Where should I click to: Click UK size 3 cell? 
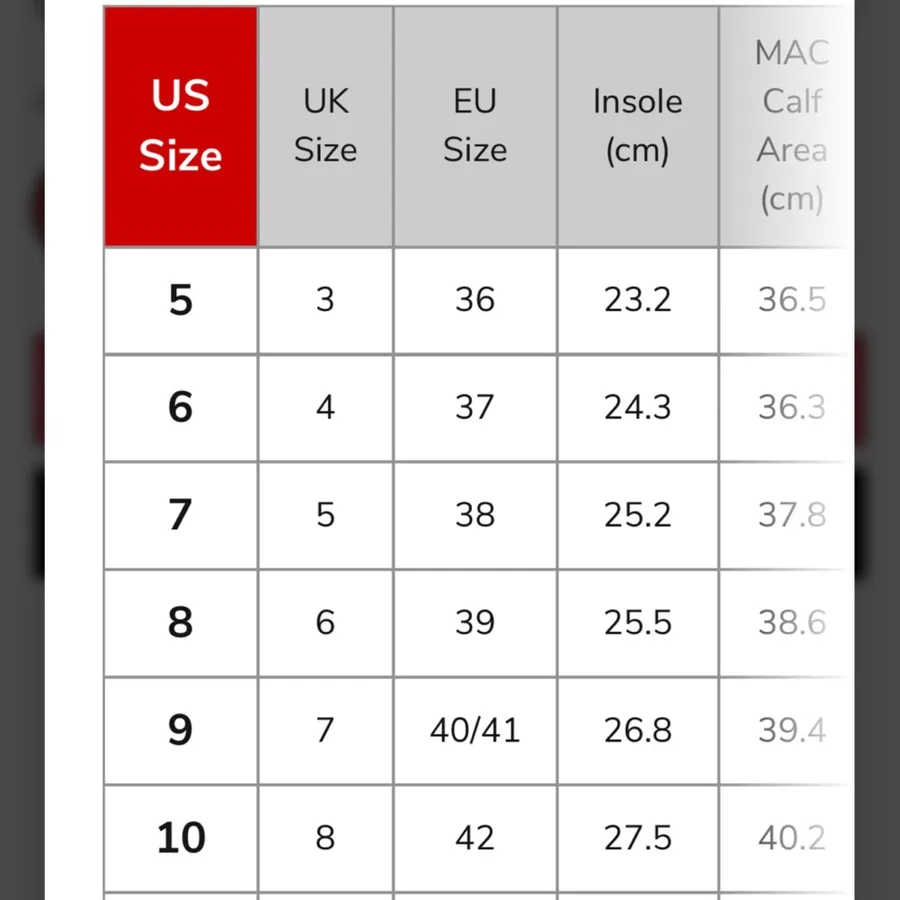325,300
